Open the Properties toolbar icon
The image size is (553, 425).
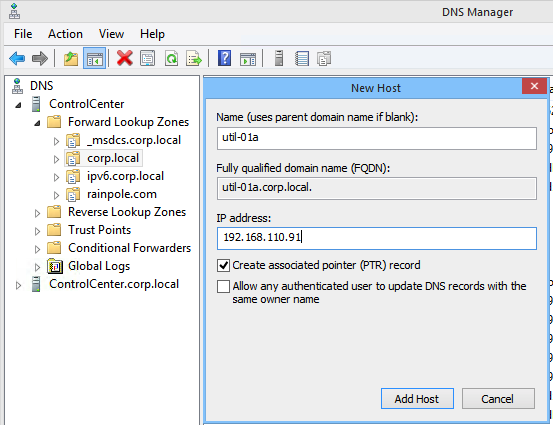[147, 58]
